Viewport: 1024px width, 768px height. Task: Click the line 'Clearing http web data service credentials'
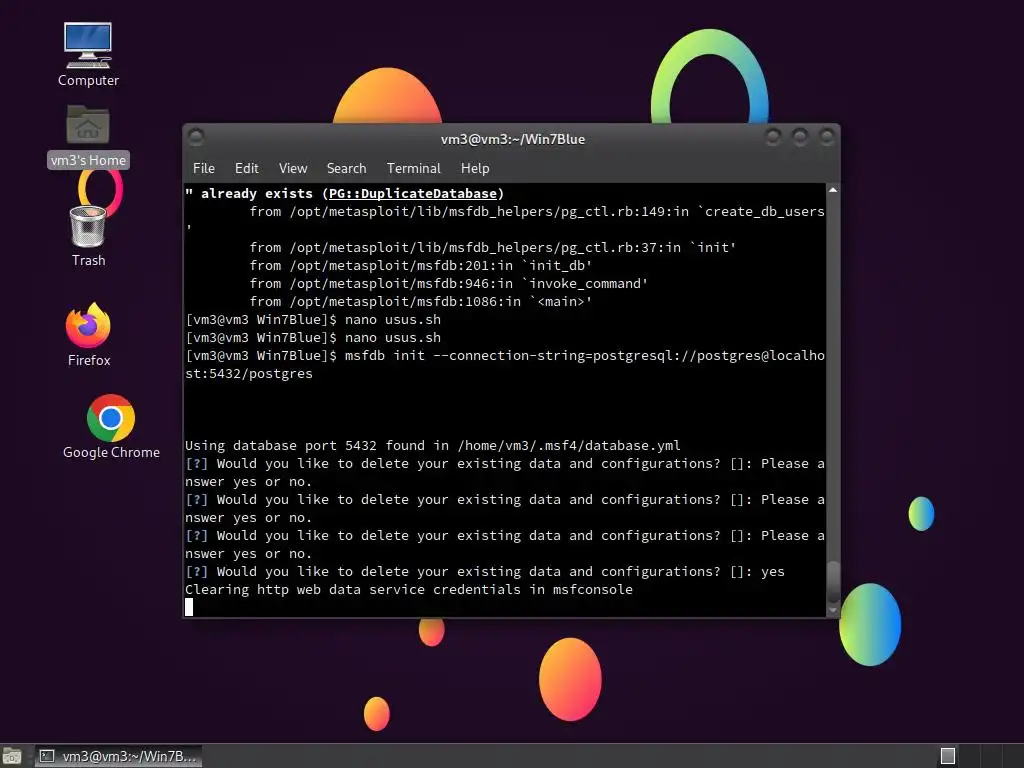[409, 589]
